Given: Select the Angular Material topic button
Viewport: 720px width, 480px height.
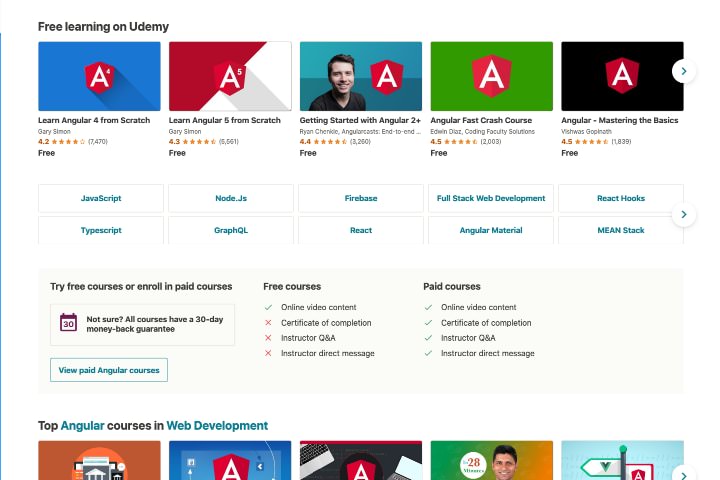Looking at the screenshot, I should [491, 230].
